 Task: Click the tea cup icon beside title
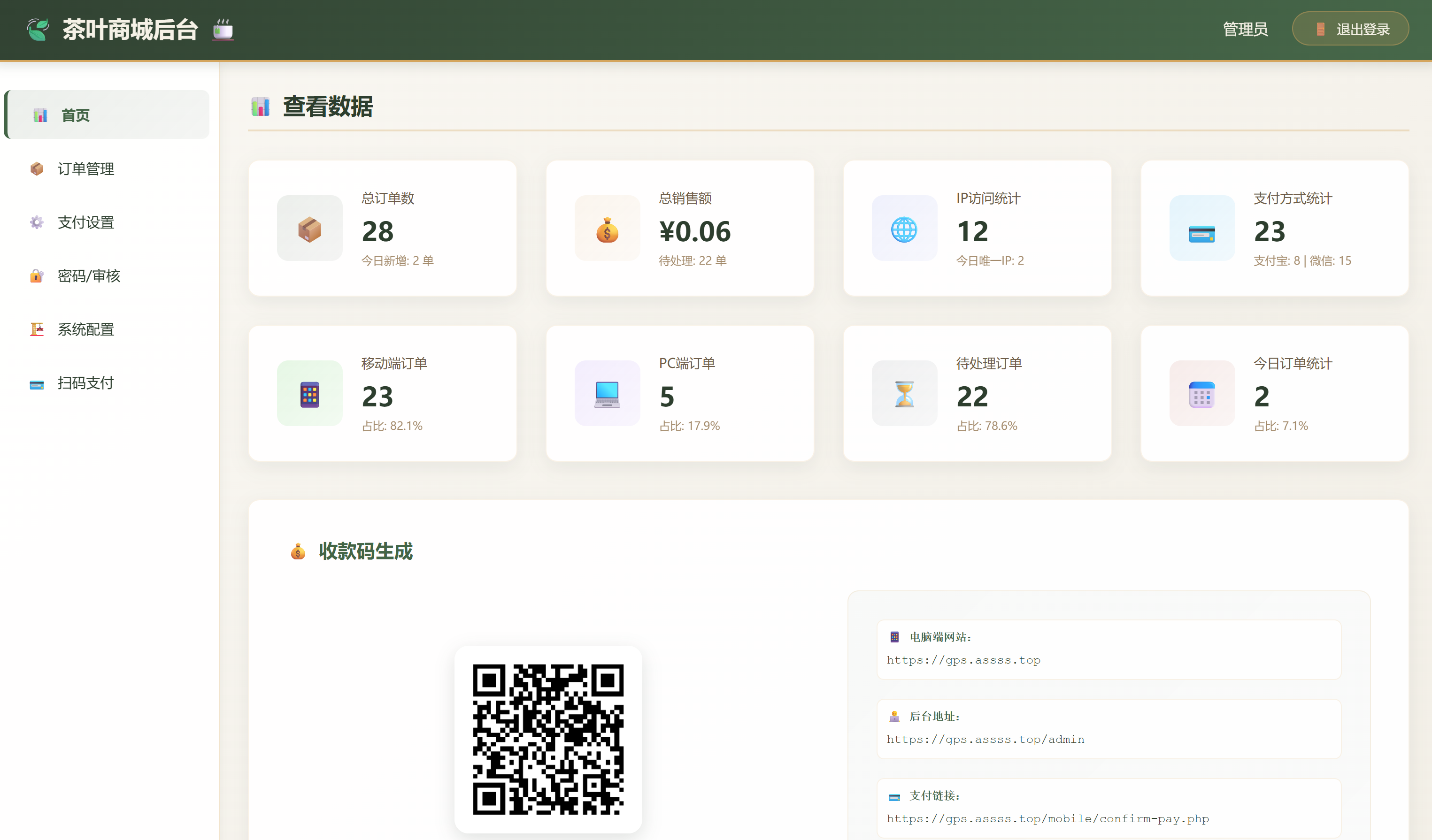pyautogui.click(x=223, y=30)
